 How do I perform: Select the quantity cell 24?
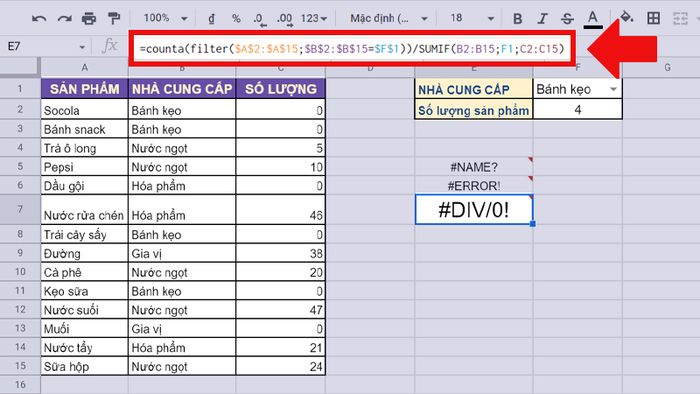coord(280,366)
